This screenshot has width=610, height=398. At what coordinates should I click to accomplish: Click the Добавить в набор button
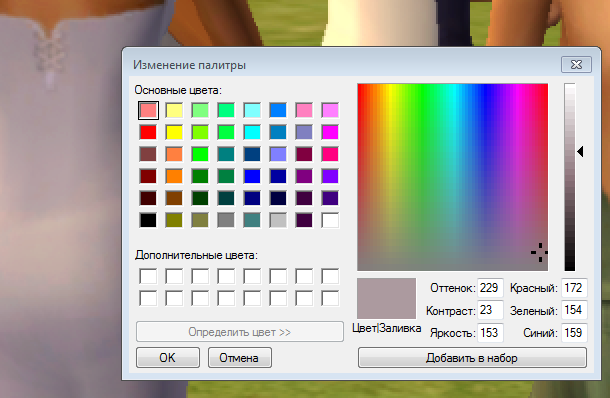472,358
